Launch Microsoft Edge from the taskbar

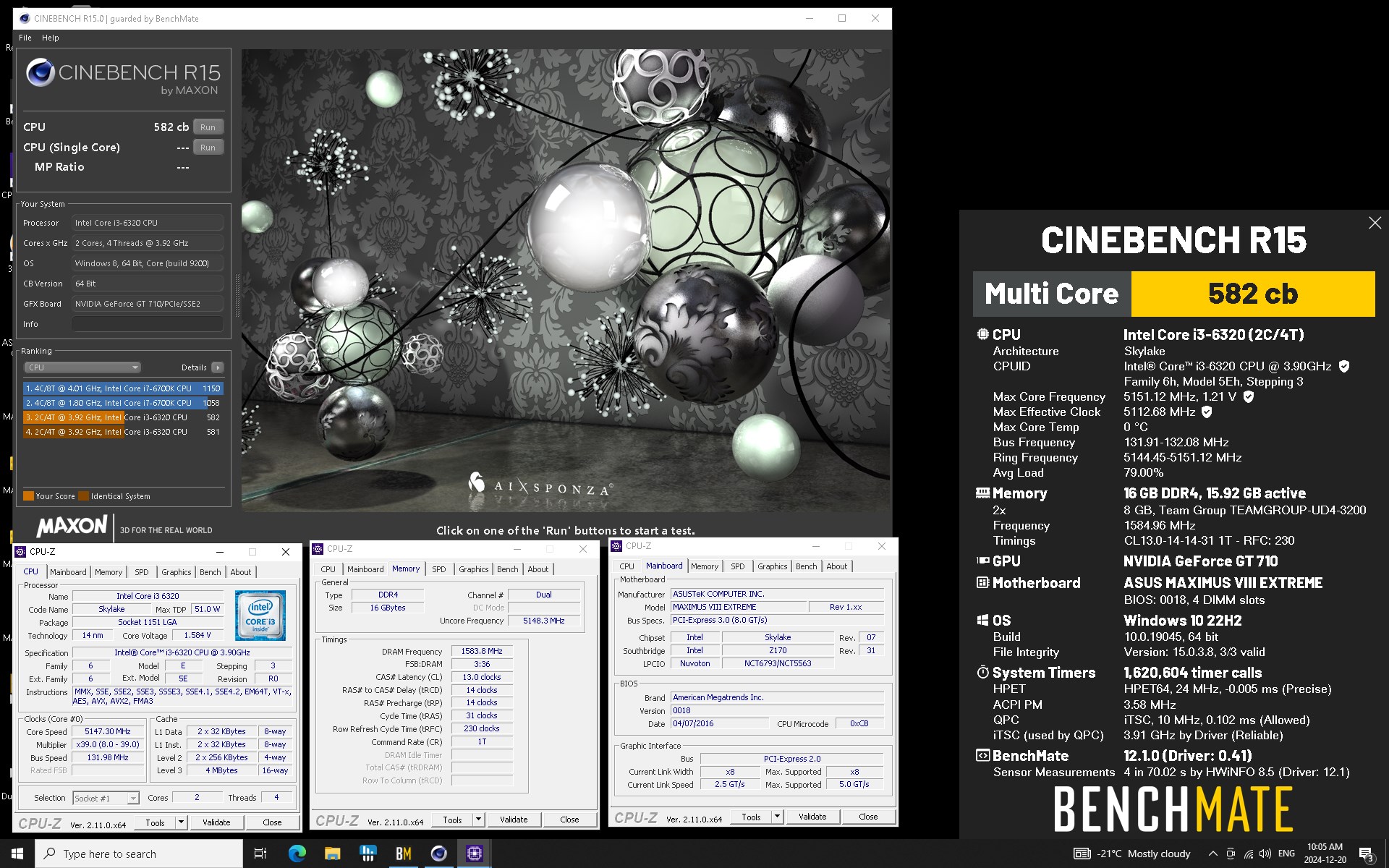coord(297,854)
